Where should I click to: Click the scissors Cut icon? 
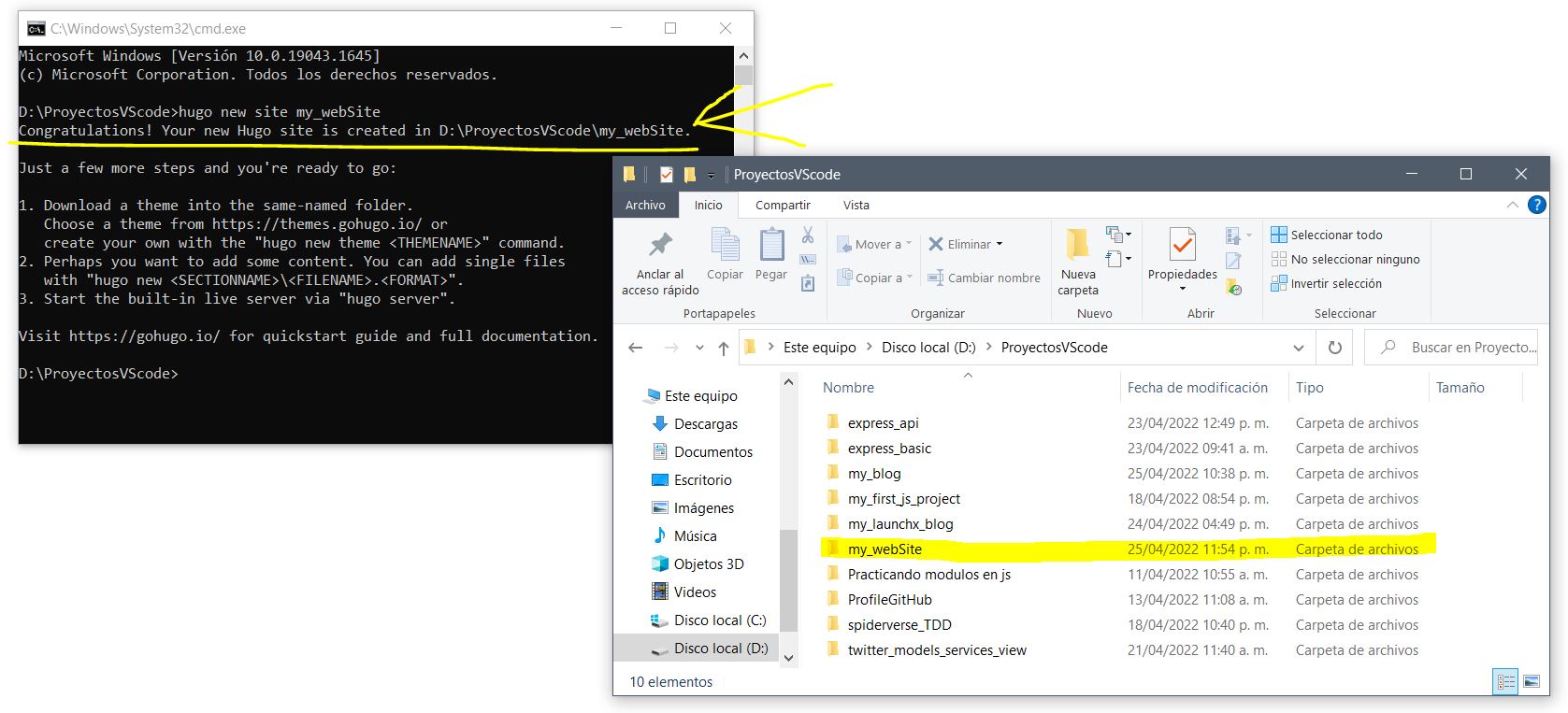pos(808,235)
